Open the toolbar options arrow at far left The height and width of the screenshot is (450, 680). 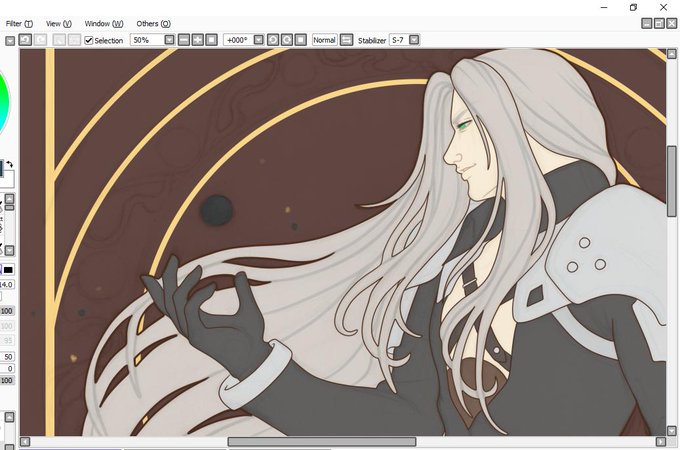pyautogui.click(x=10, y=41)
